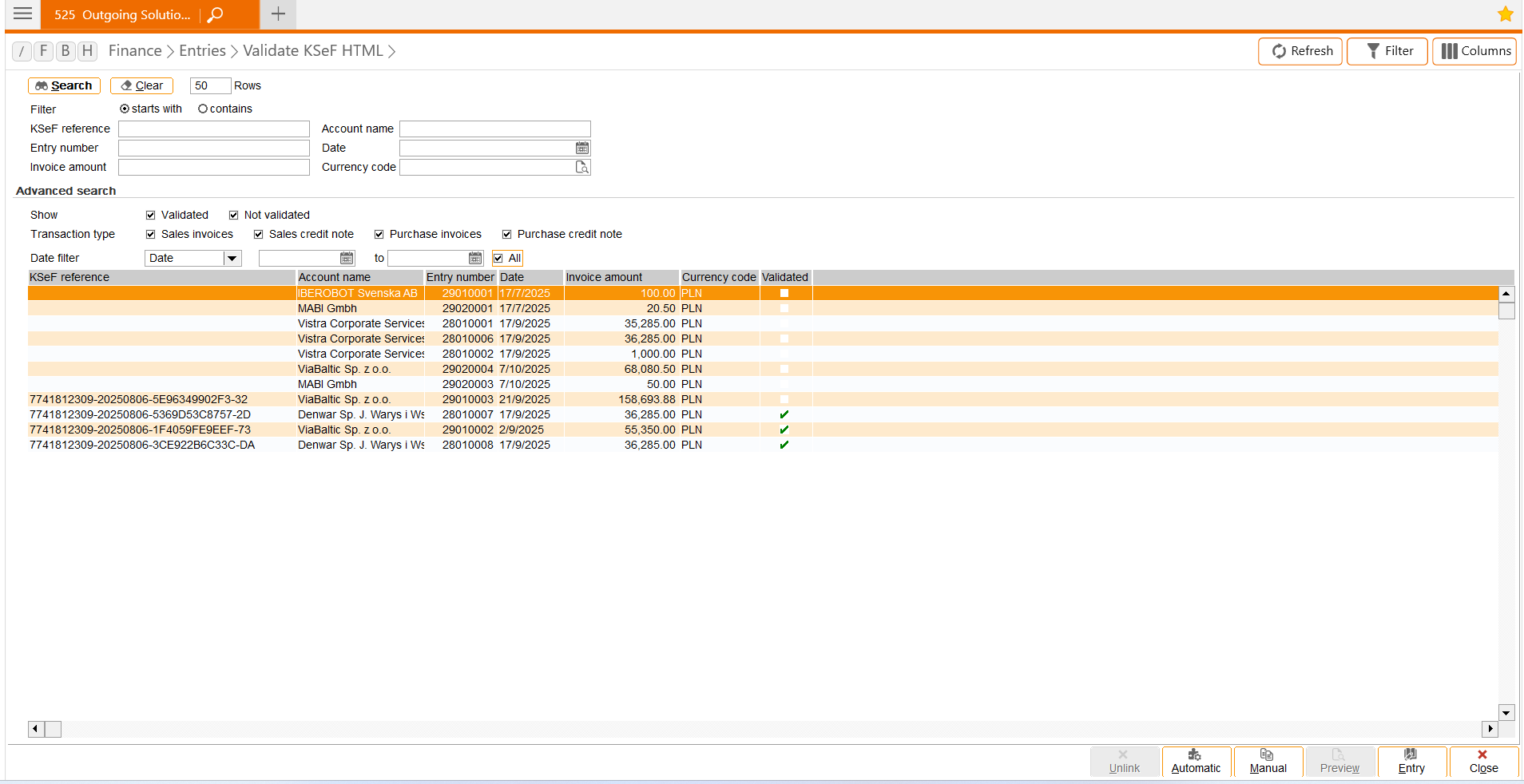Open the Date field calendar picker

coord(582,148)
